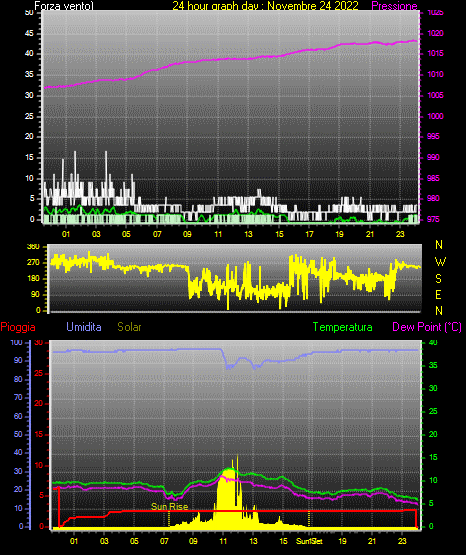Click the 270 wind direction scale value
466x555 pixels.
click(x=33, y=263)
